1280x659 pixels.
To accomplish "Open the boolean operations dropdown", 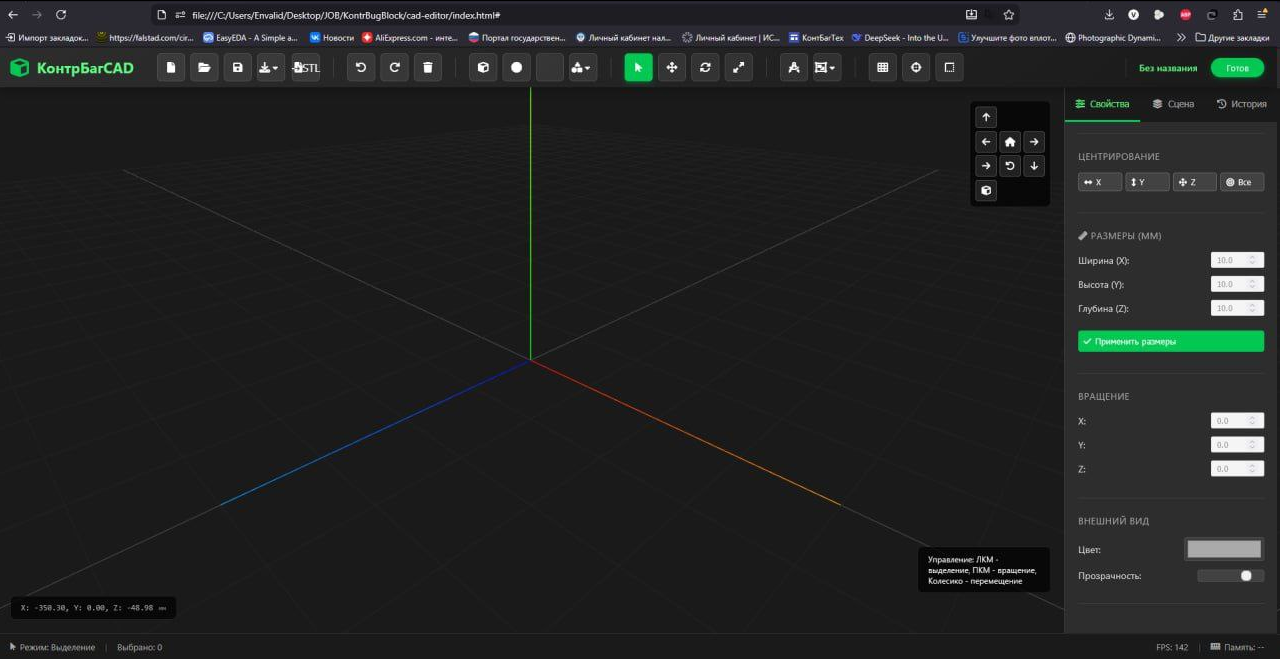I will 585,67.
